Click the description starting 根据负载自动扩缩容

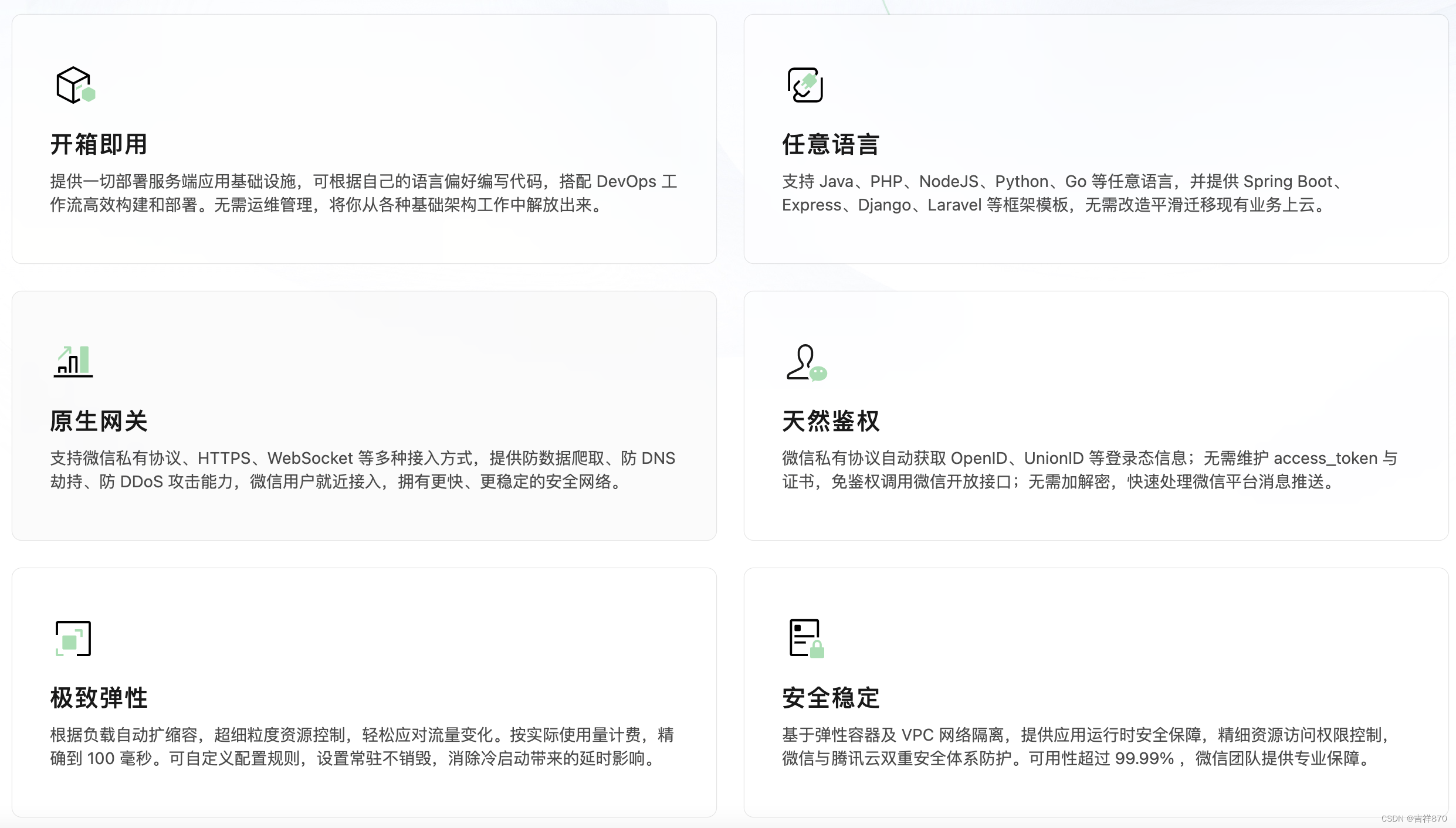(x=362, y=746)
